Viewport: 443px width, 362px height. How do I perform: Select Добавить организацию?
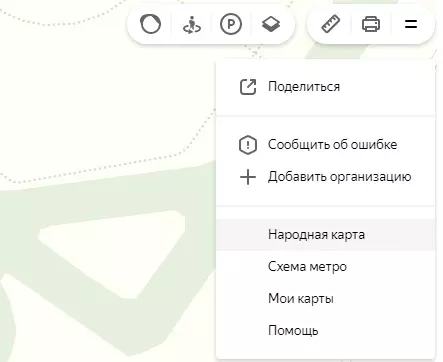(326, 177)
